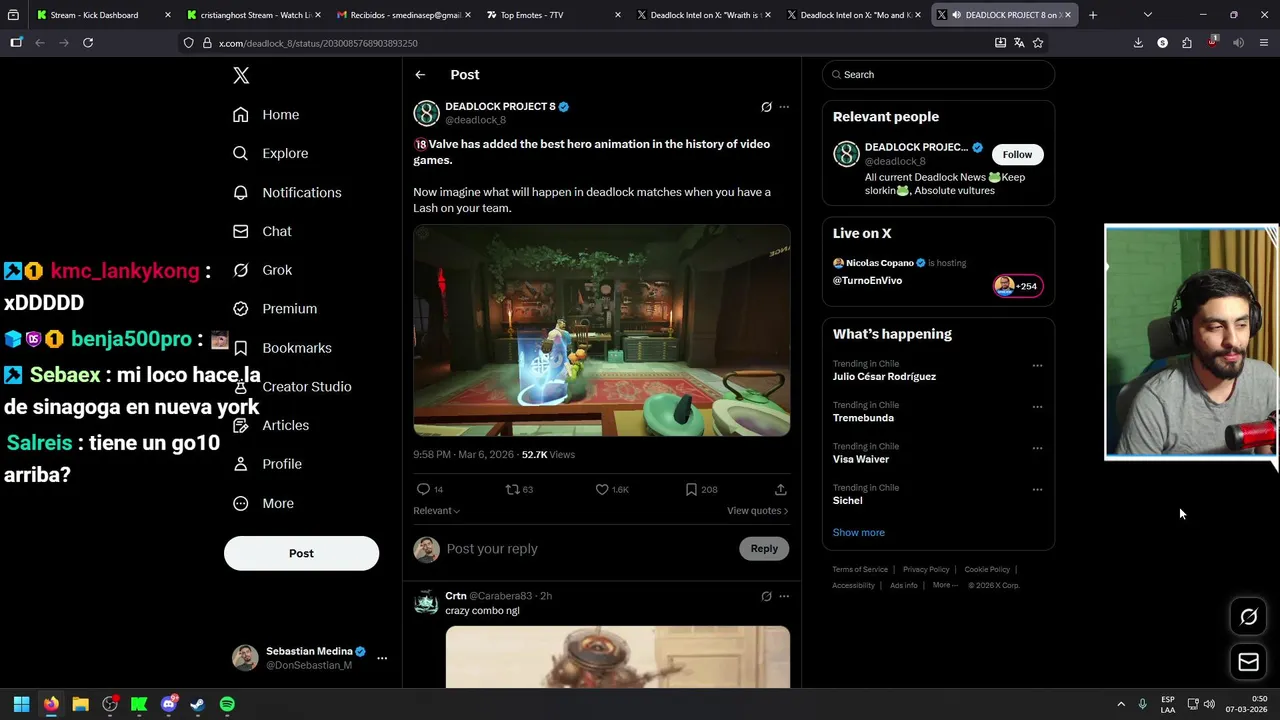Viewport: 1280px width, 720px height.
Task: Click Grok icon on DEADLOCK PROJECT 8 post
Action: (766, 107)
